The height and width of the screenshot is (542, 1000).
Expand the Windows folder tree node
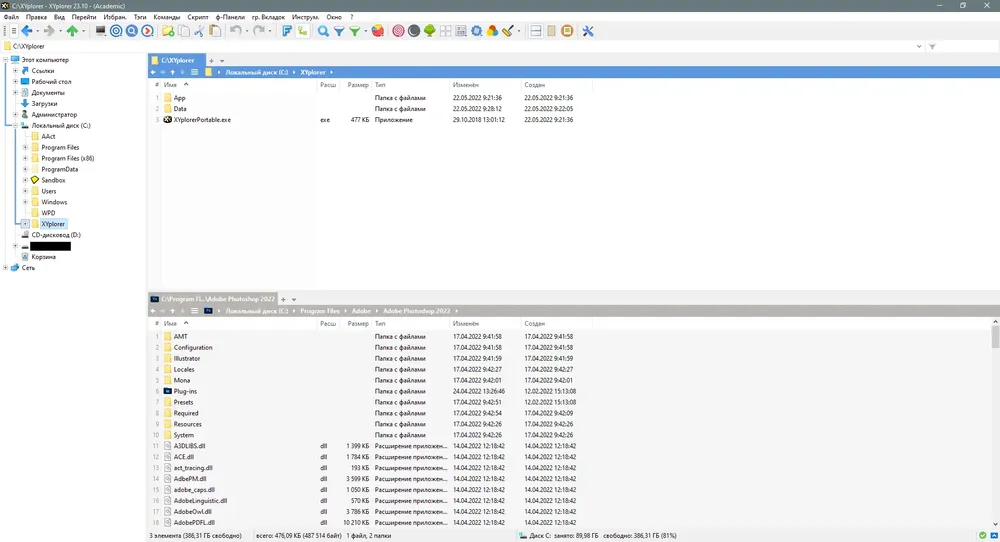click(25, 202)
